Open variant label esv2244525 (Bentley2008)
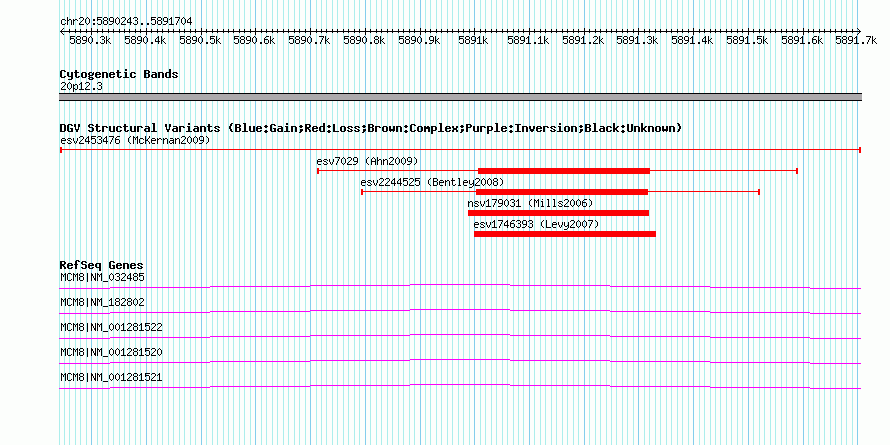Image resolution: width=890 pixels, height=445 pixels. (x=432, y=182)
